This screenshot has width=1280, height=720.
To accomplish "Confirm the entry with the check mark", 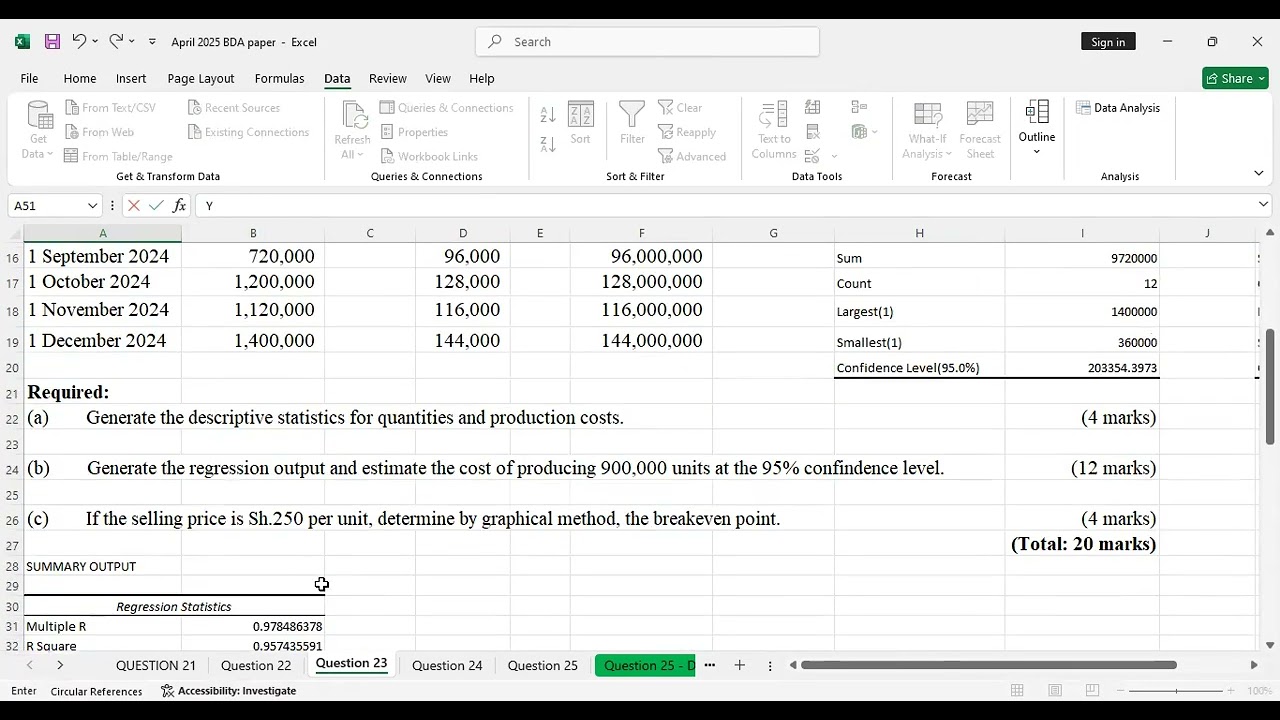I will point(156,205).
